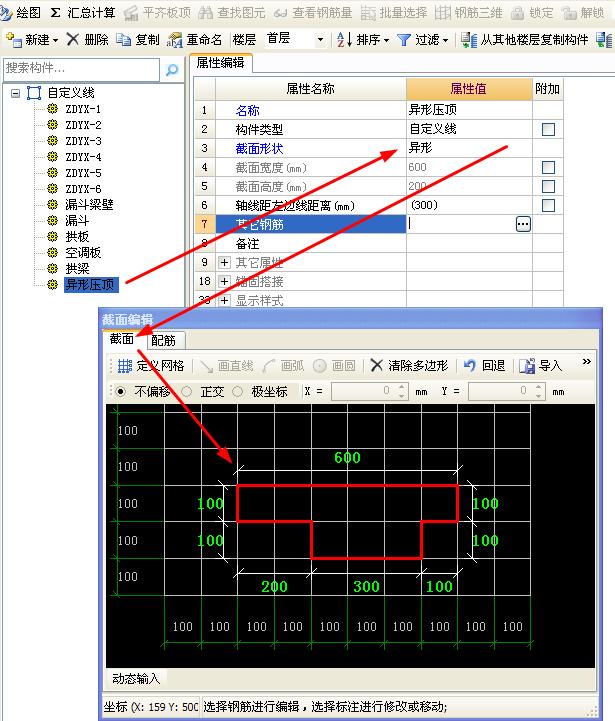Show more toolbar items via chevron
The width and height of the screenshot is (615, 721).
(x=586, y=362)
